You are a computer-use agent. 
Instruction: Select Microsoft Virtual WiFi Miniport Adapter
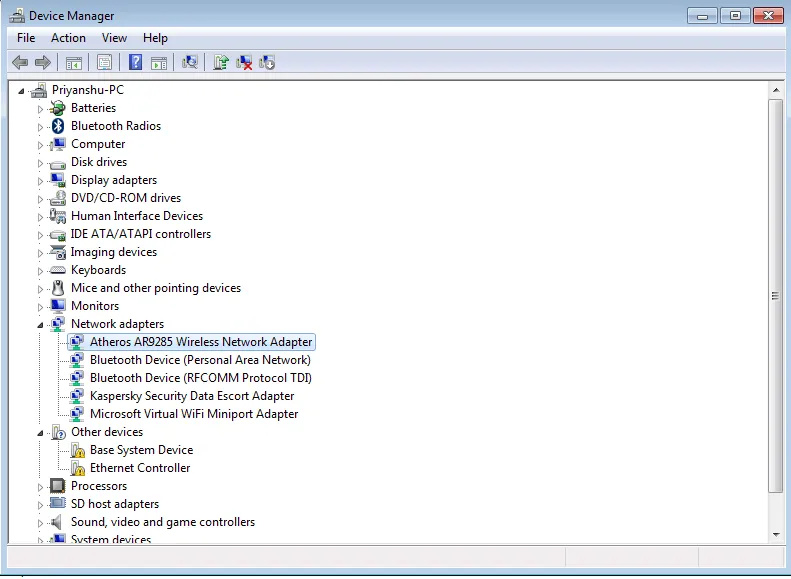193,414
